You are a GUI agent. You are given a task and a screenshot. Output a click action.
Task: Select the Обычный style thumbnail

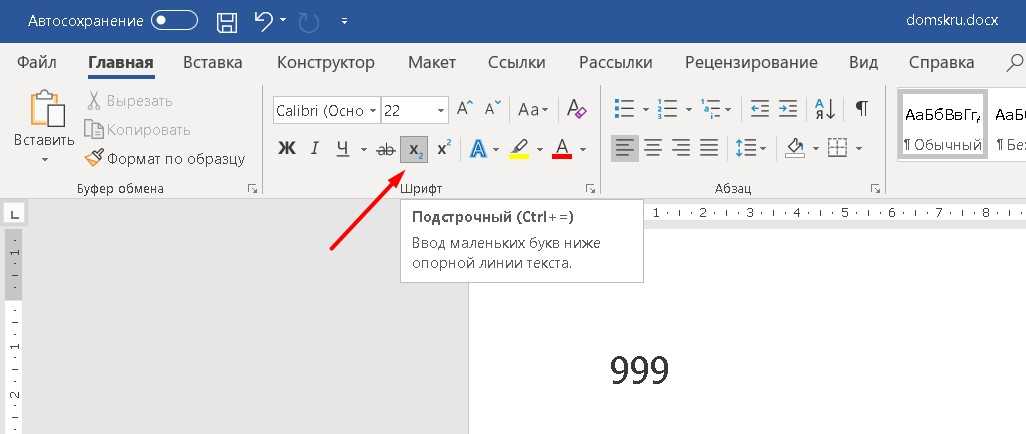tap(943, 124)
